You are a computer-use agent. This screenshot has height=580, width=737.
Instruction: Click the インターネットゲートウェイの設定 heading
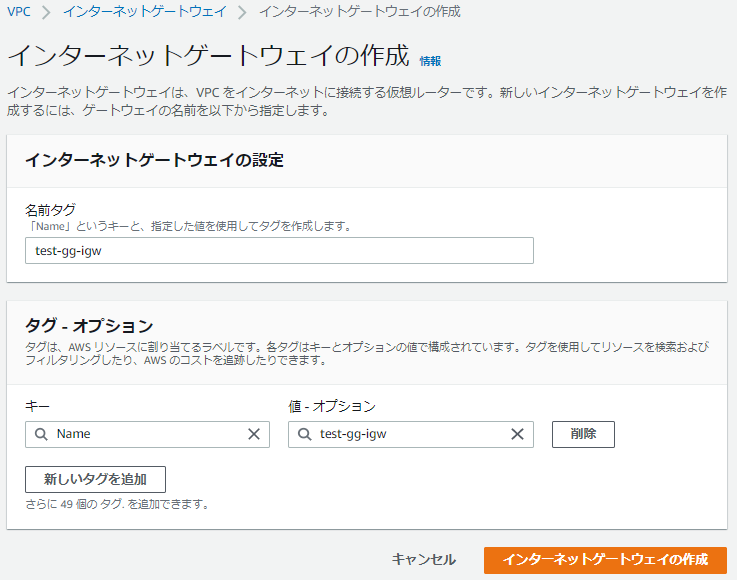click(x=154, y=160)
